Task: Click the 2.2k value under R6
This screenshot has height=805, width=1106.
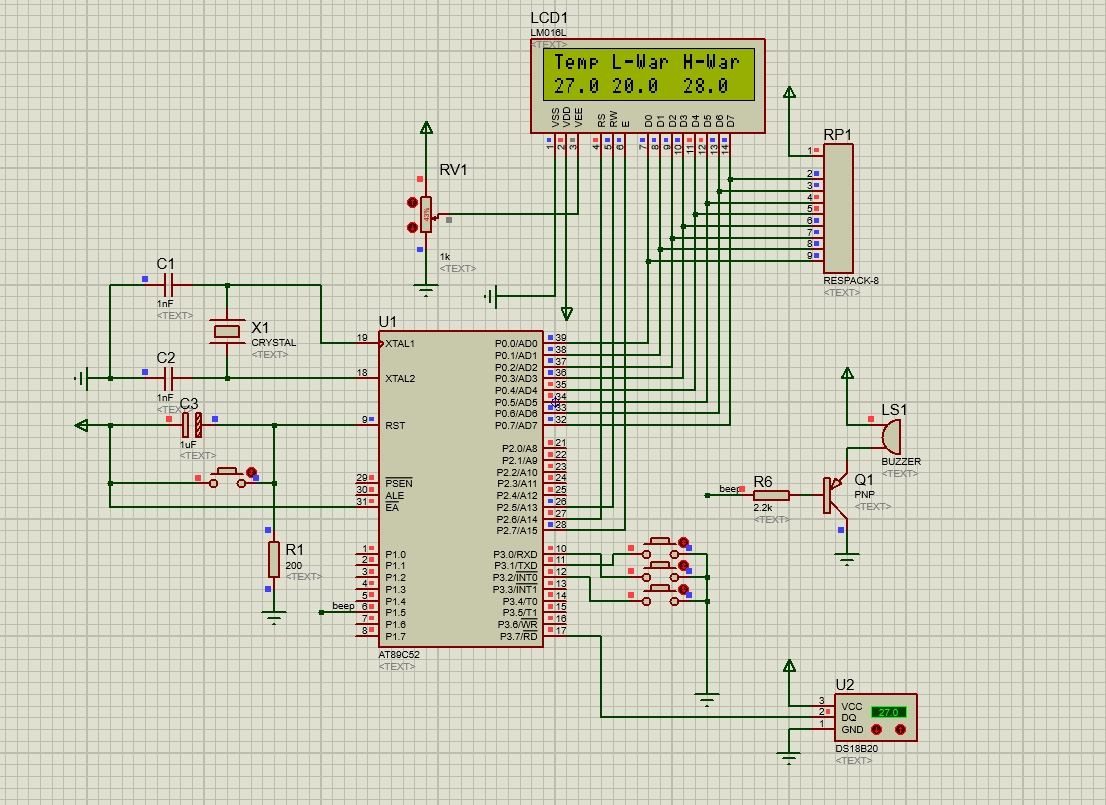Action: point(762,507)
